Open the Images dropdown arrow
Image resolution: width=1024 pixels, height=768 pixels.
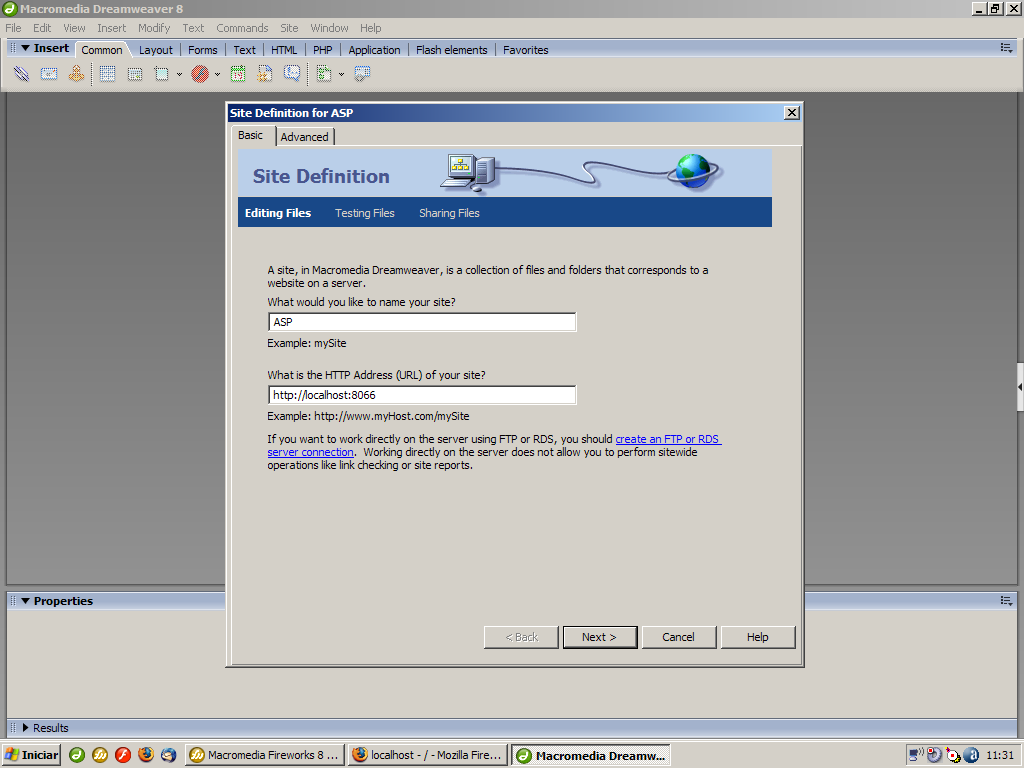[x=180, y=74]
